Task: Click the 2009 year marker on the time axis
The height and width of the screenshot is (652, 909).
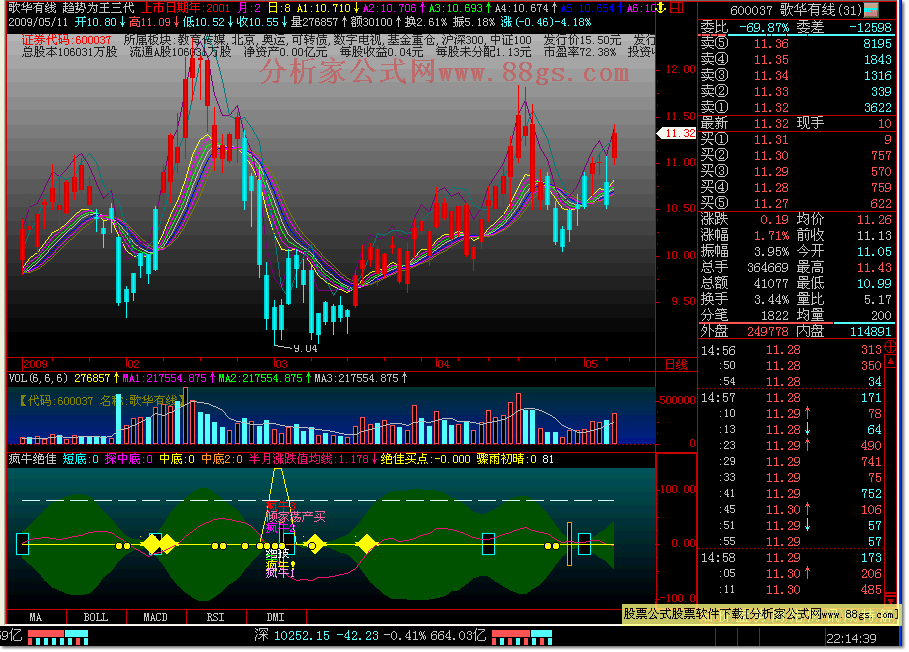Action: click(x=35, y=365)
